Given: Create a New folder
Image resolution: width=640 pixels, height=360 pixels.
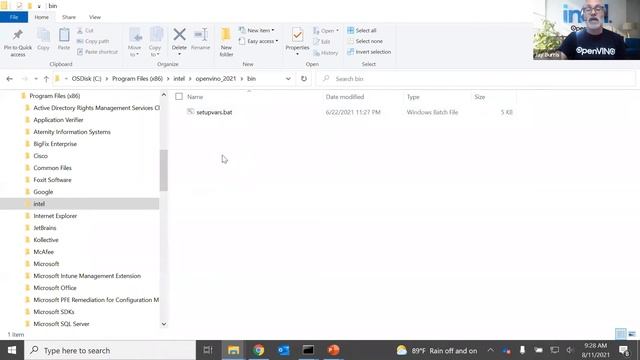Looking at the screenshot, I should [x=226, y=42].
